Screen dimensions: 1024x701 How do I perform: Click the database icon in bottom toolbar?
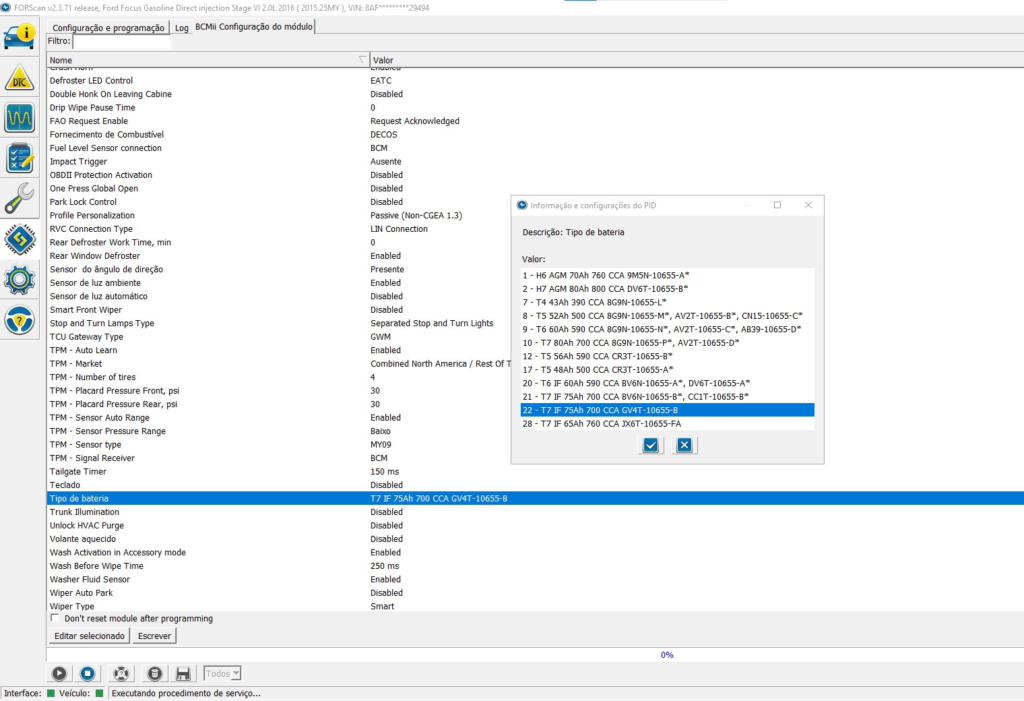[154, 674]
